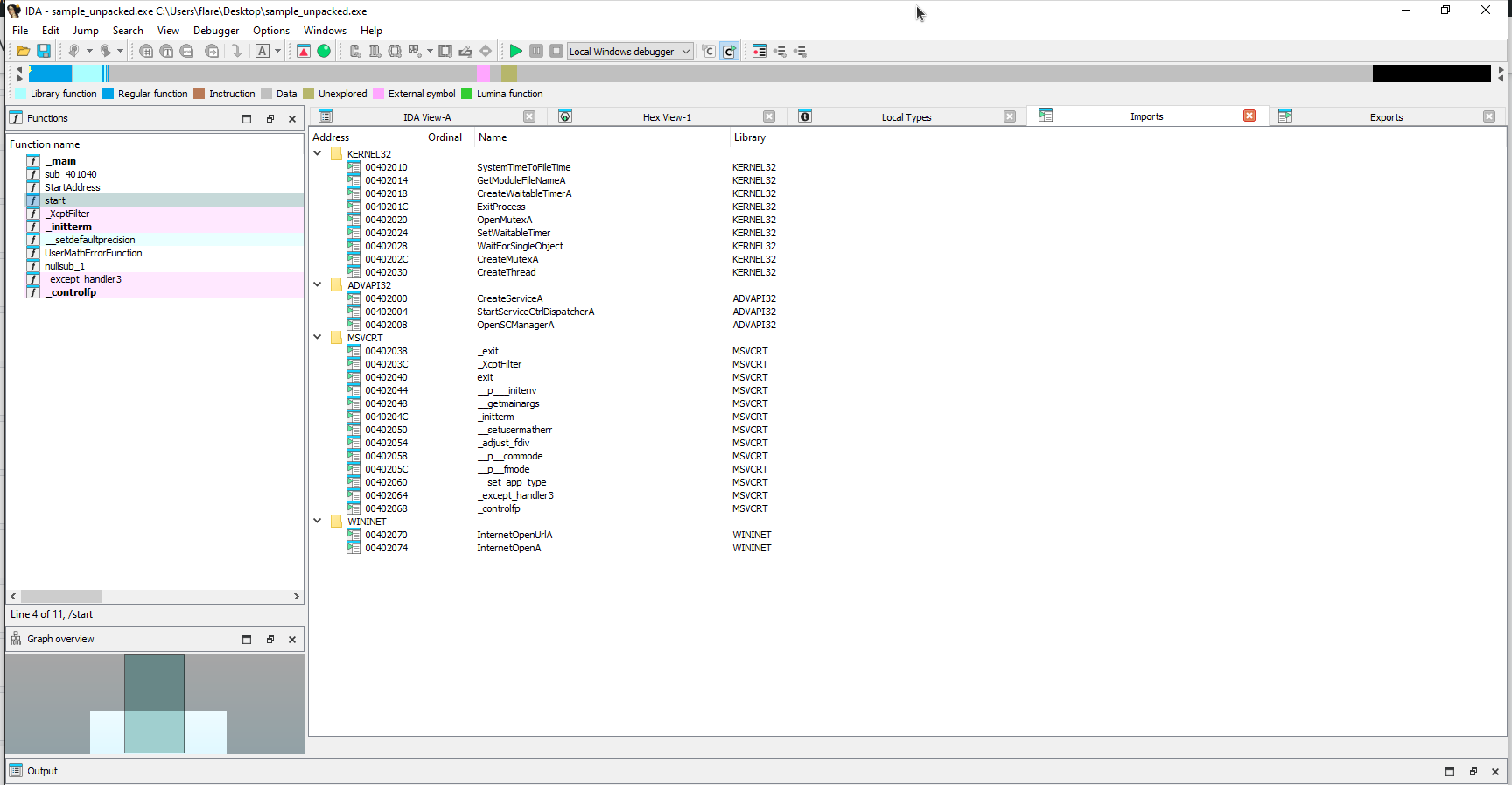Viewport: 1512px width, 785px height.
Task: Click the highlighted C-source debugging toggle icon
Action: [729, 52]
